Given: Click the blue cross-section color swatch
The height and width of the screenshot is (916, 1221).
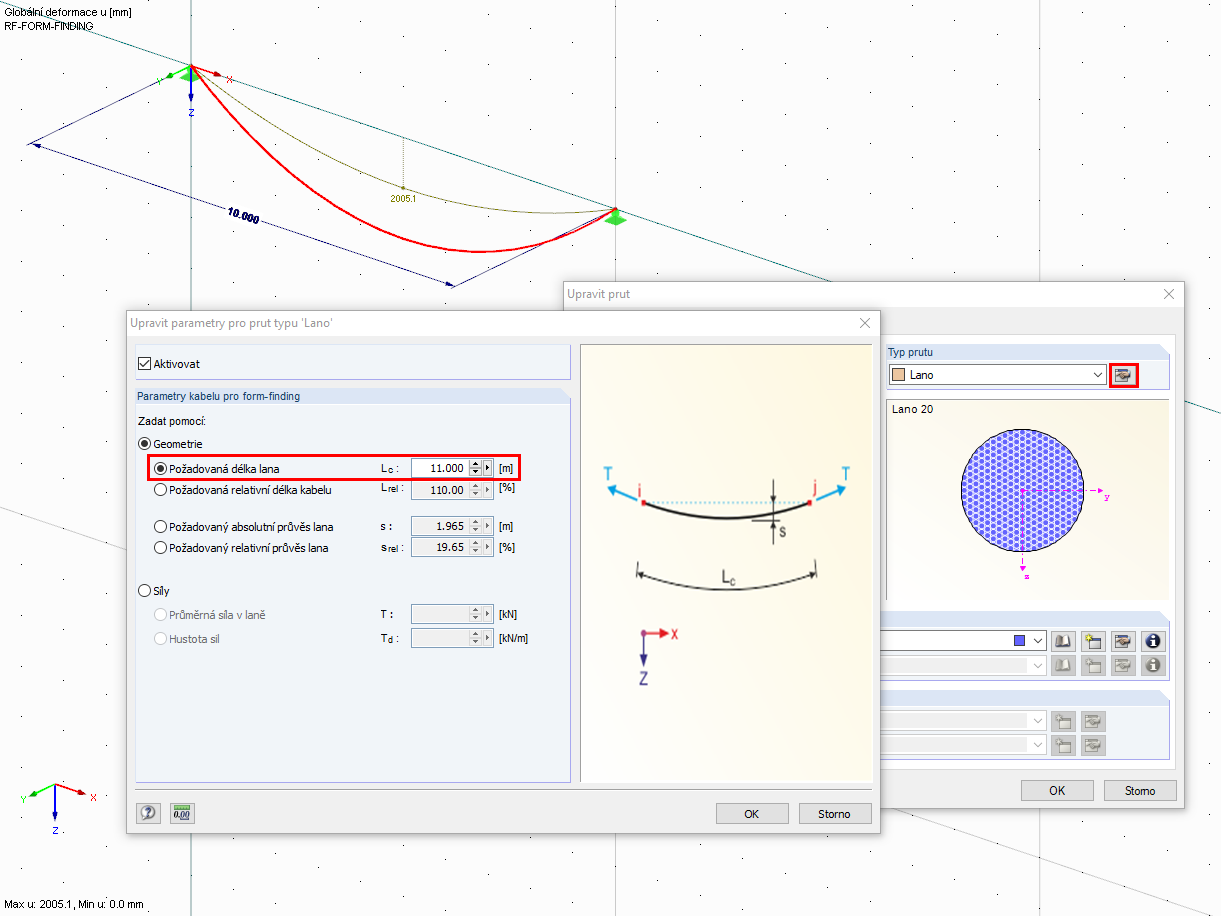Looking at the screenshot, I should coord(1020,640).
